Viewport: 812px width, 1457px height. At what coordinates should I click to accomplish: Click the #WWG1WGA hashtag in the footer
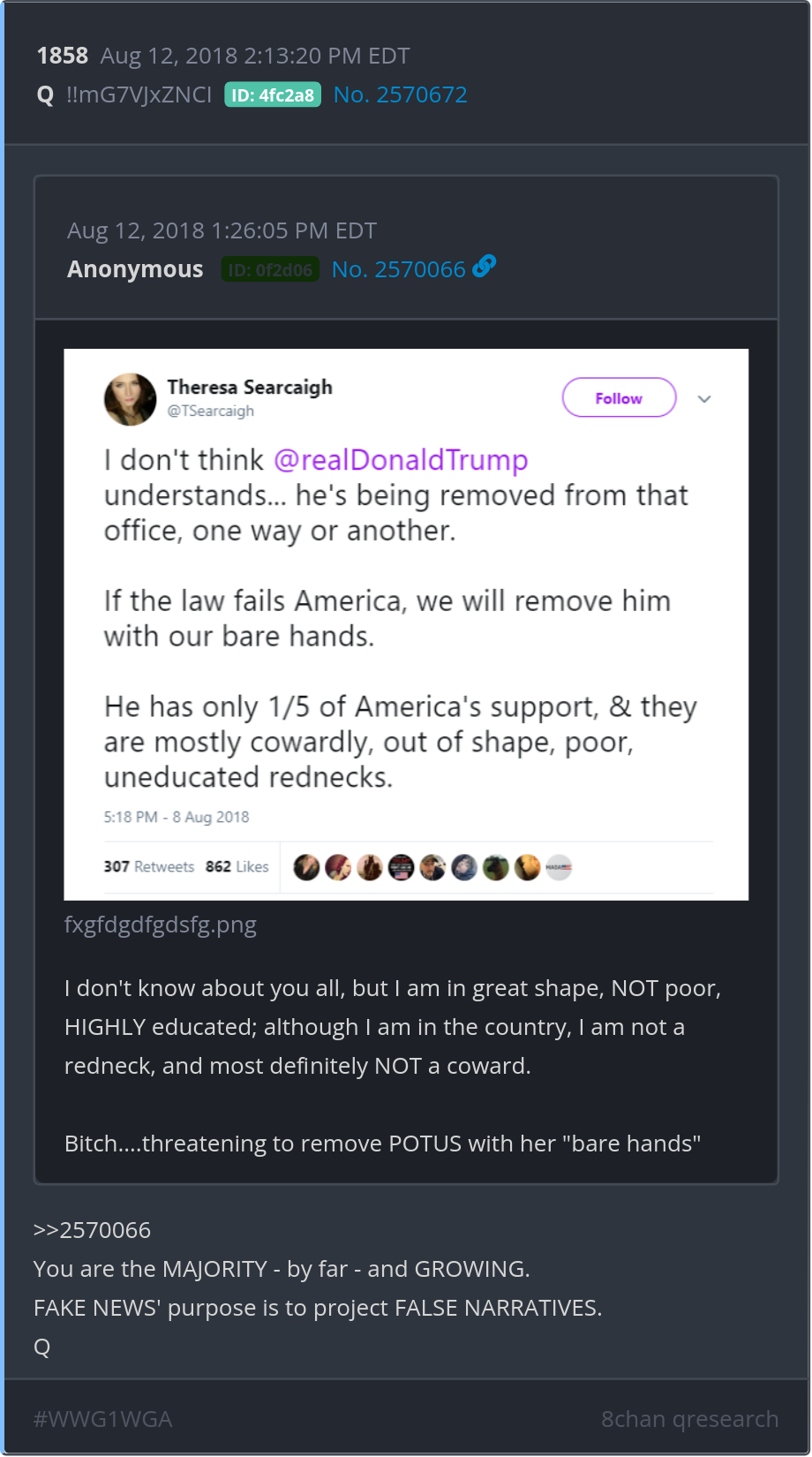102,1419
